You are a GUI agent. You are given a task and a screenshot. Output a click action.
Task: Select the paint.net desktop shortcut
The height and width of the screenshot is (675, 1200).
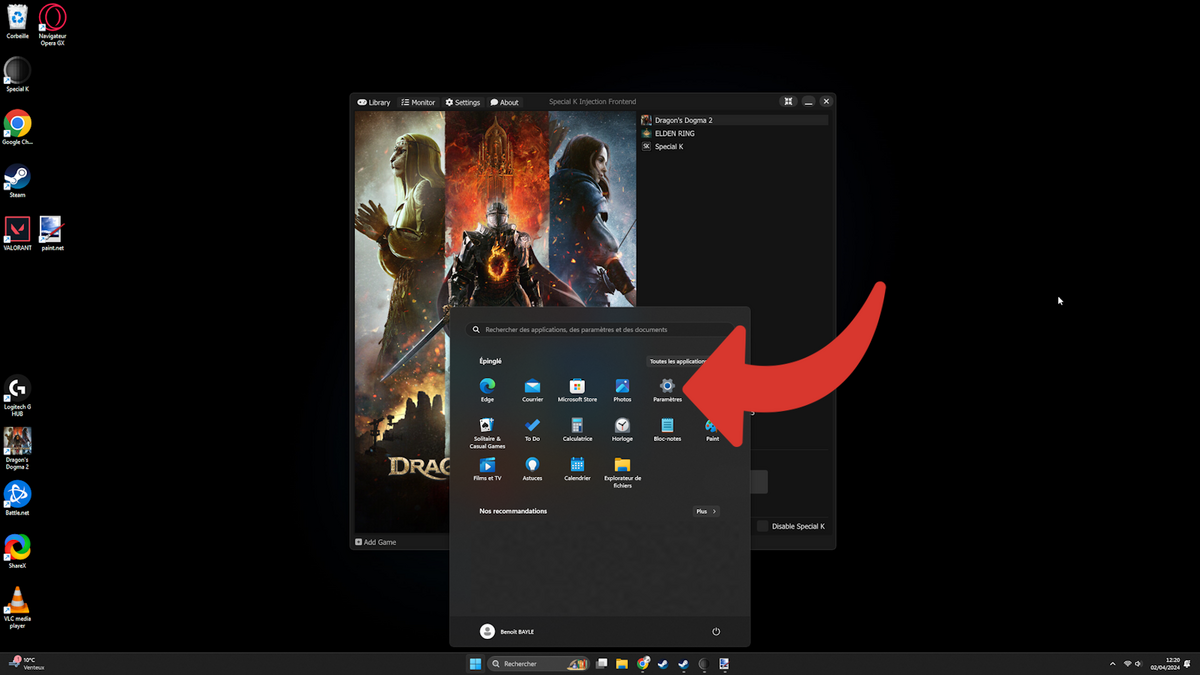(x=53, y=234)
